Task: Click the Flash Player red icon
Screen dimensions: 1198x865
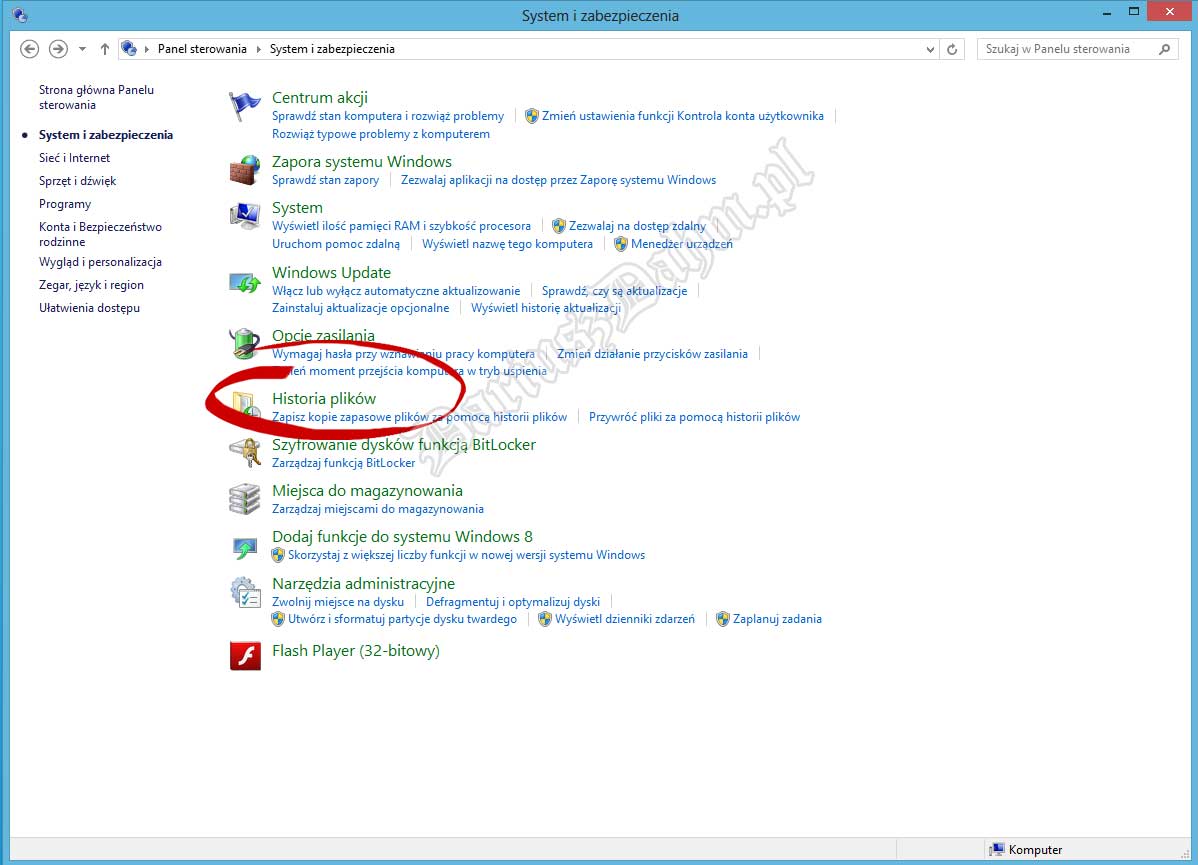Action: tap(245, 656)
